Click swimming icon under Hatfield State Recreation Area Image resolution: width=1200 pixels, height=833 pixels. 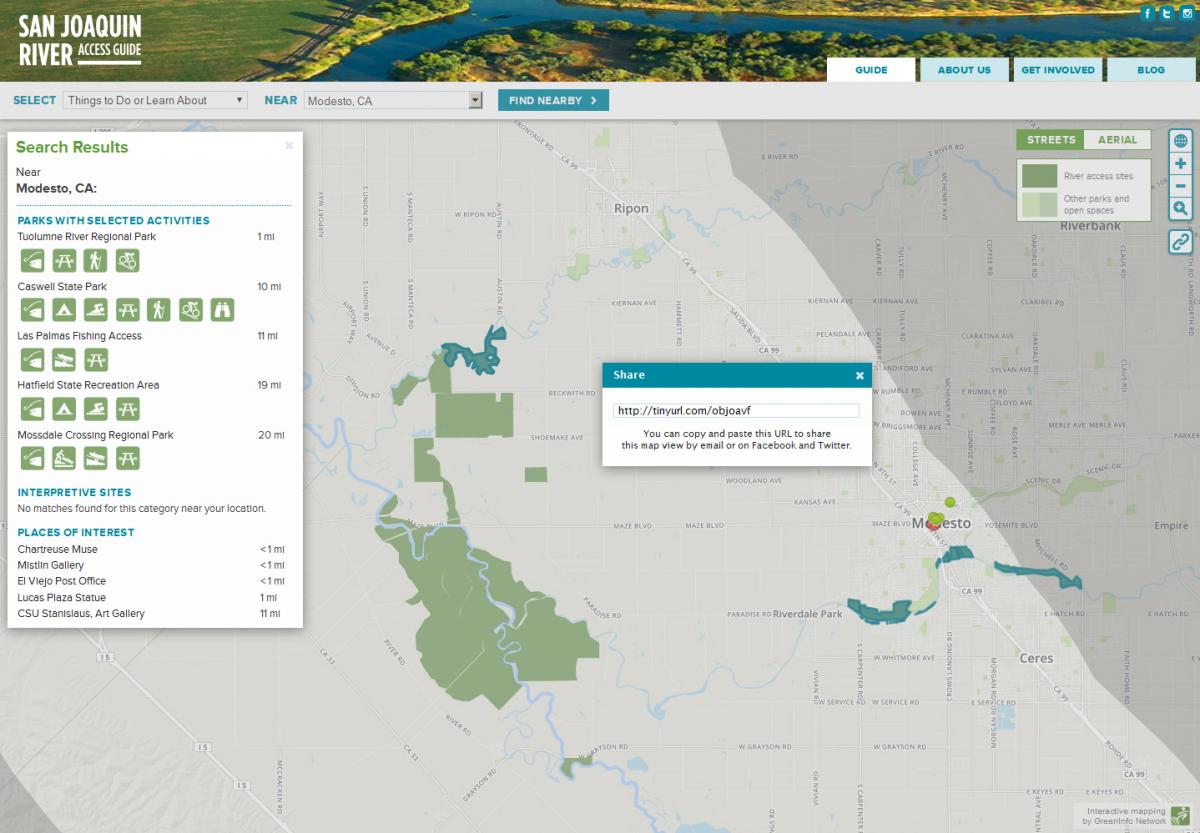[95, 409]
